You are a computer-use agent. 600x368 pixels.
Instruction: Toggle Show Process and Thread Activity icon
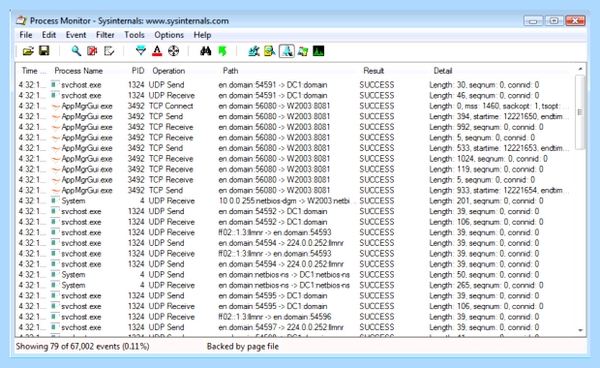tap(303, 51)
